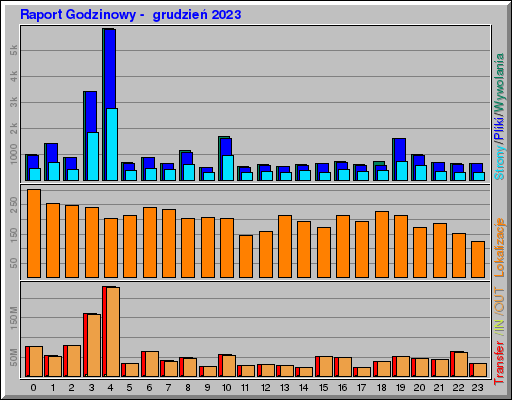512x400 pixels.
Task: Click hour label '6' on the x-axis
Action: (x=149, y=387)
